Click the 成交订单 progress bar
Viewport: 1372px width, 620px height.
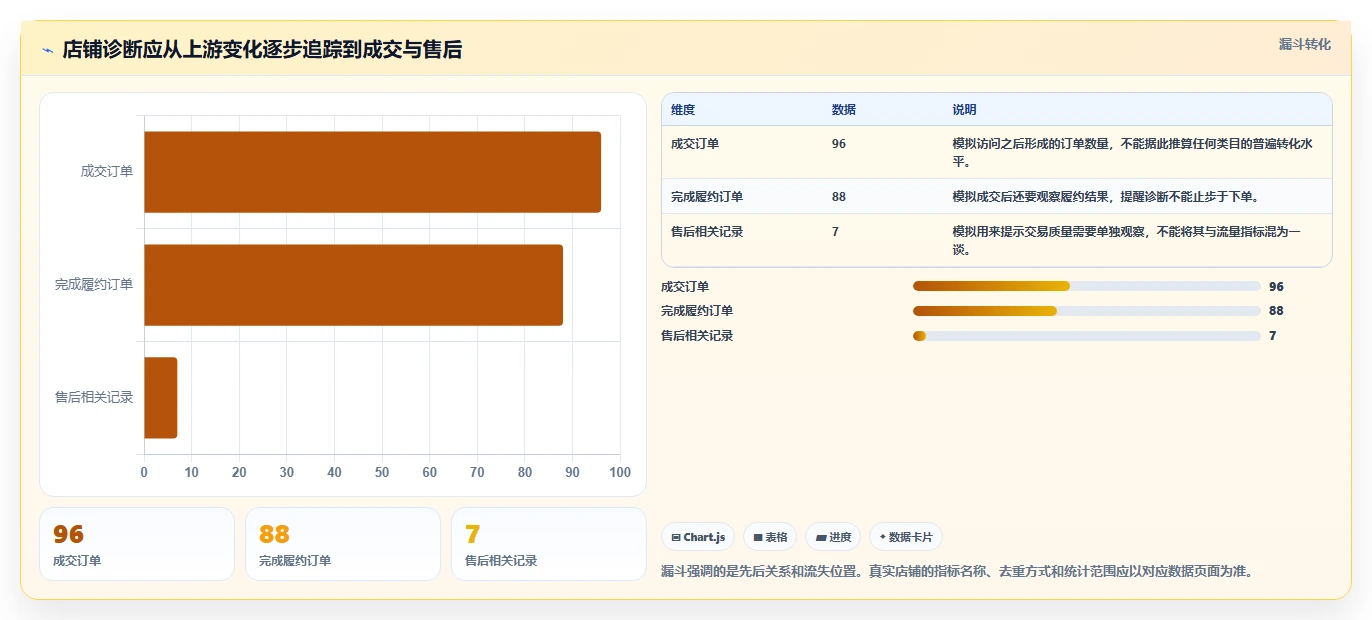click(1086, 286)
